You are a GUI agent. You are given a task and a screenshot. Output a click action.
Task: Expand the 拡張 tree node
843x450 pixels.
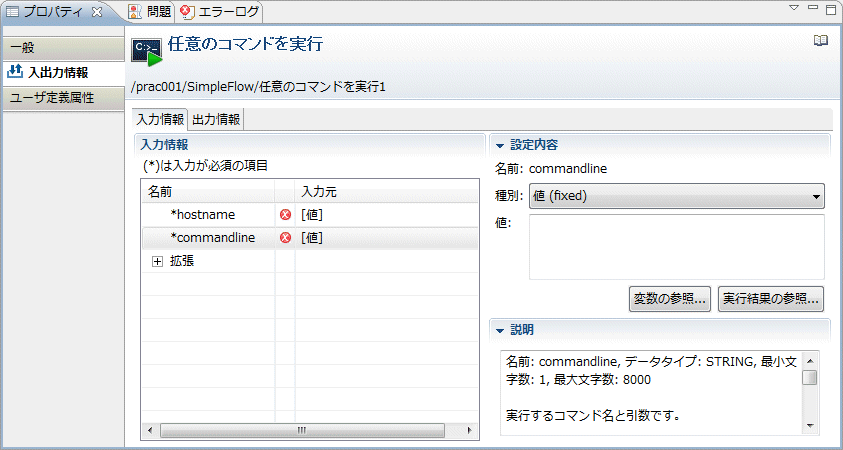[x=157, y=261]
